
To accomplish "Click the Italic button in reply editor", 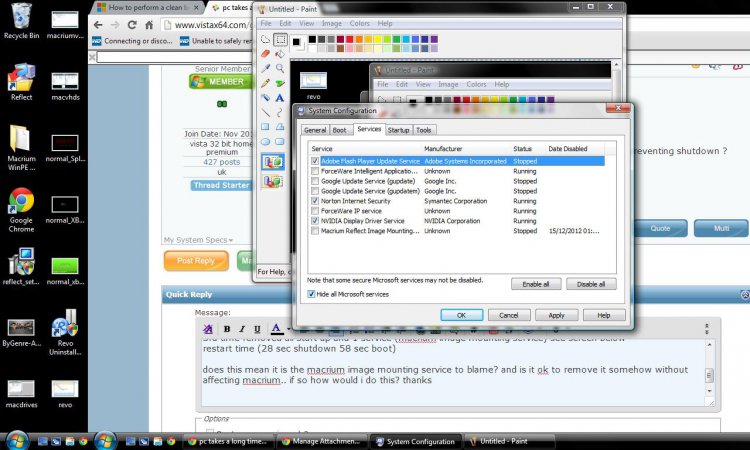I will pyautogui.click(x=242, y=329).
